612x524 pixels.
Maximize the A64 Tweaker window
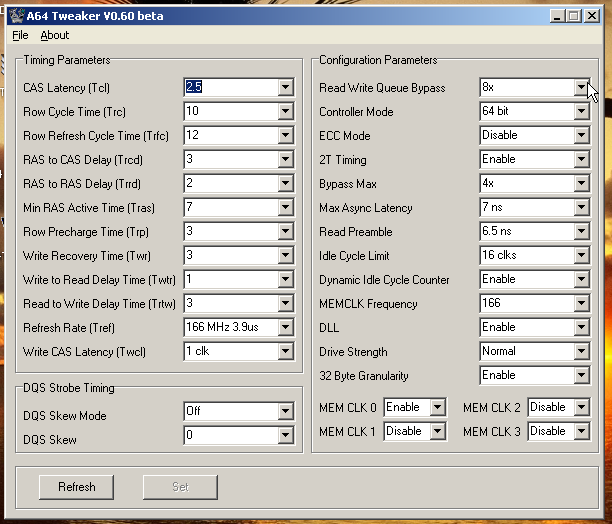574,16
